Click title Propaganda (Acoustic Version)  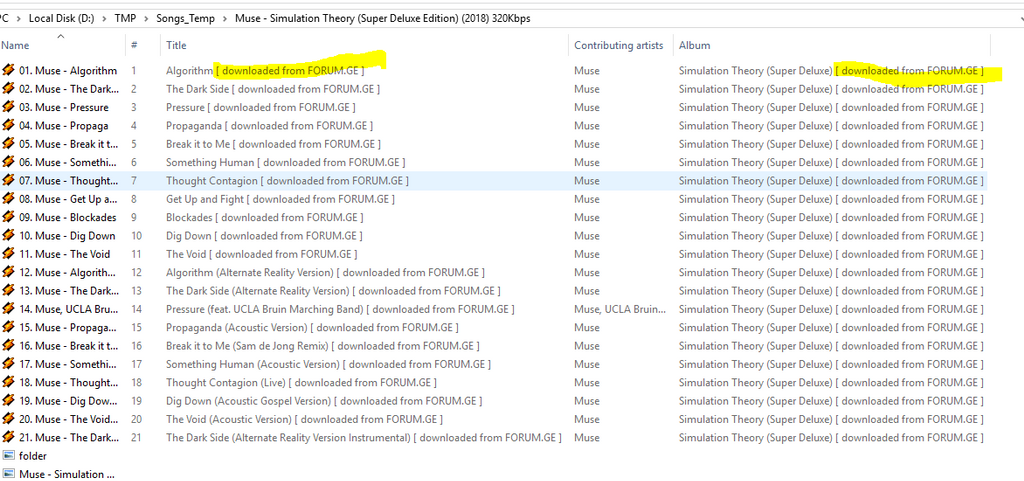[x=312, y=327]
